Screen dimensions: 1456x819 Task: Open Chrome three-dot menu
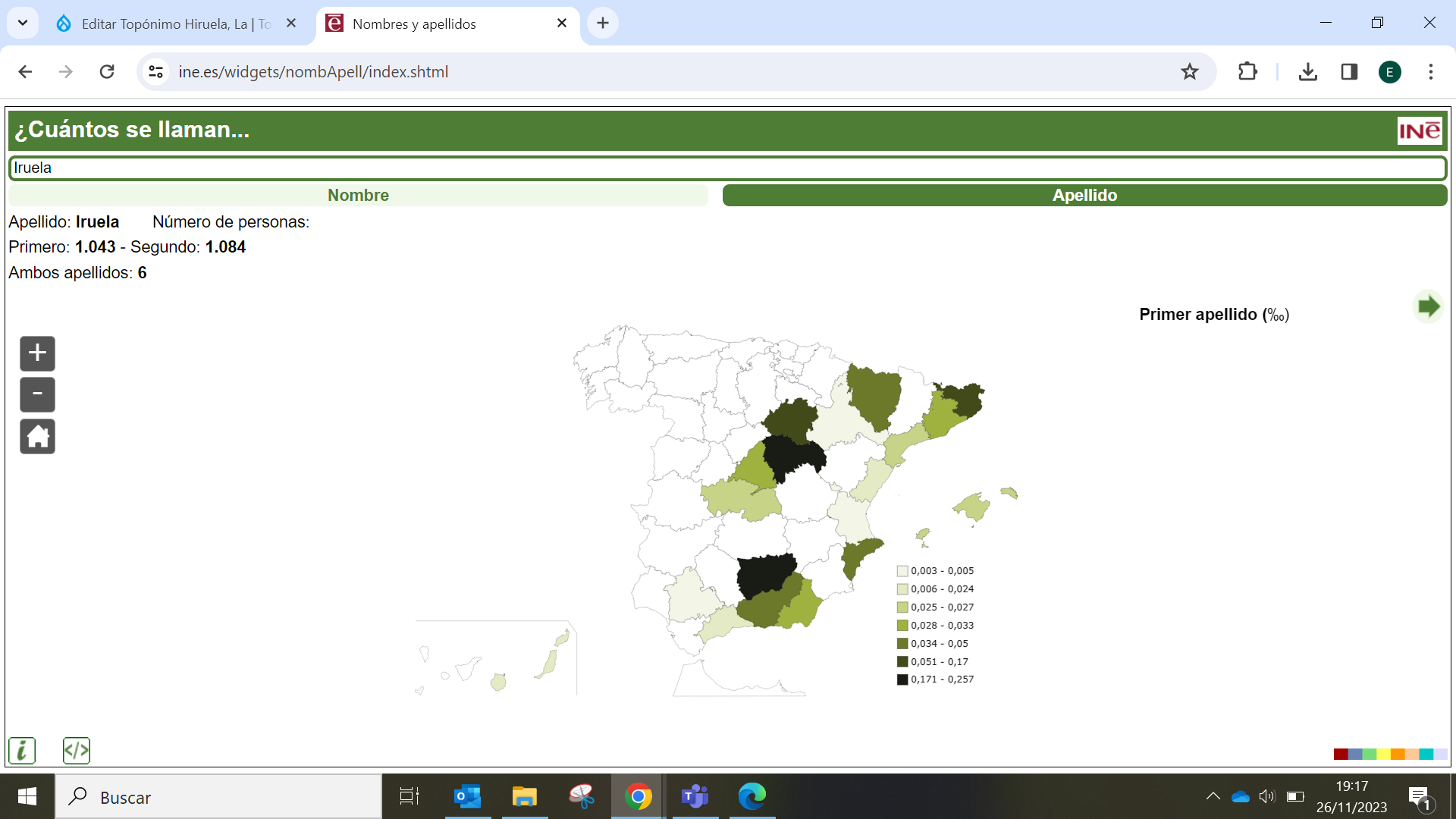point(1431,72)
